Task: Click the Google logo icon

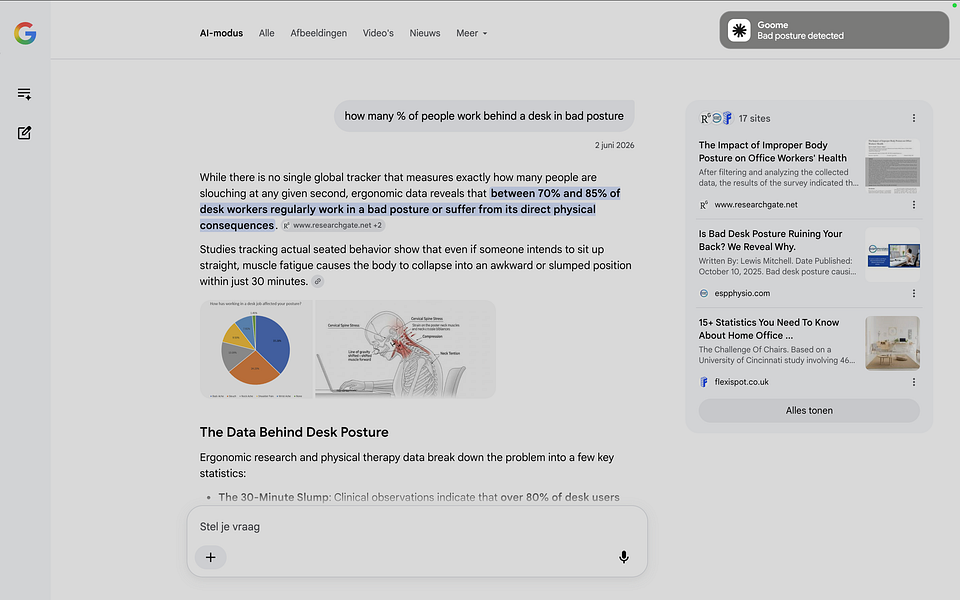Action: click(25, 33)
